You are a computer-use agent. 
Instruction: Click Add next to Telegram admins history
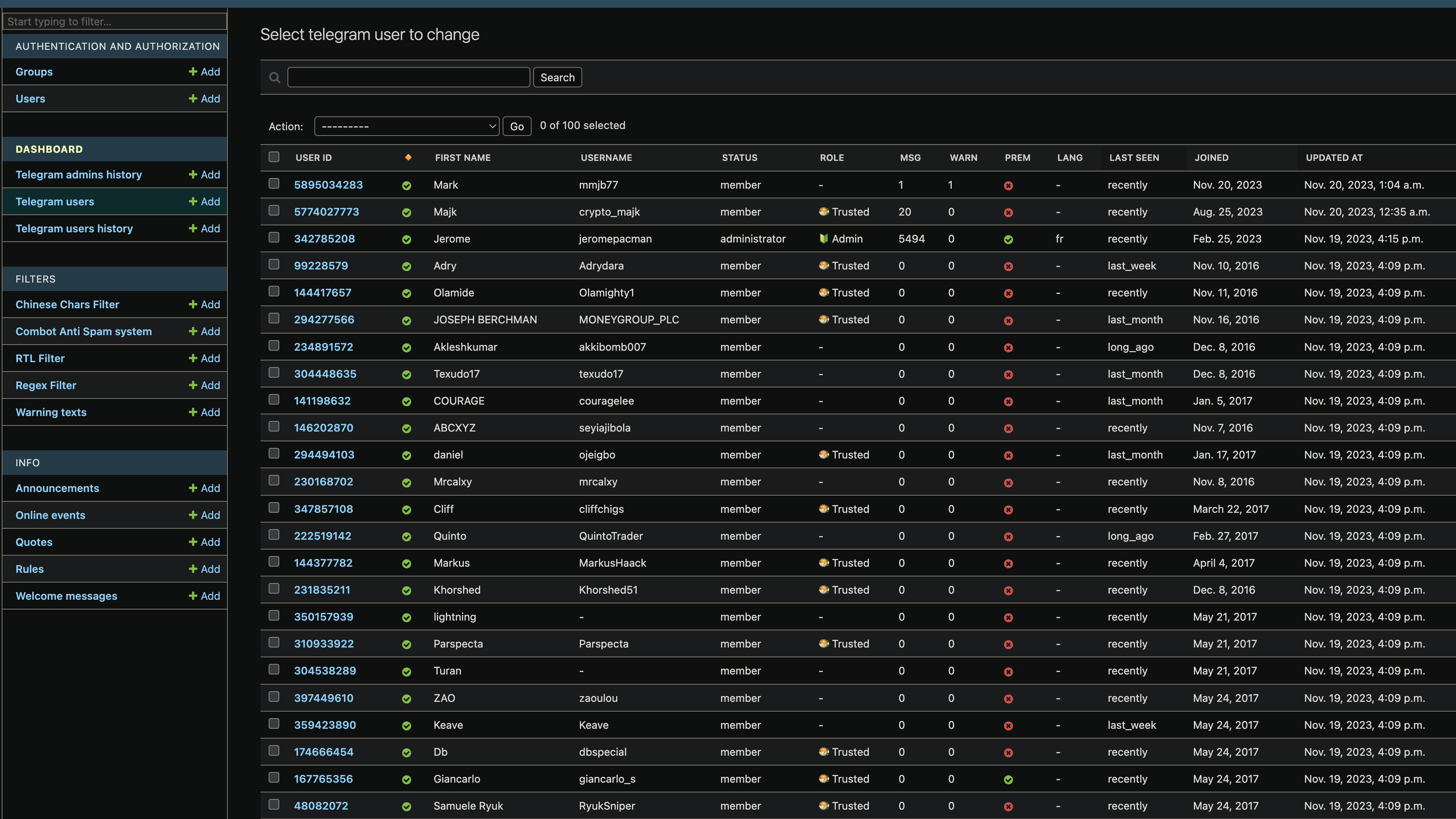coord(205,175)
